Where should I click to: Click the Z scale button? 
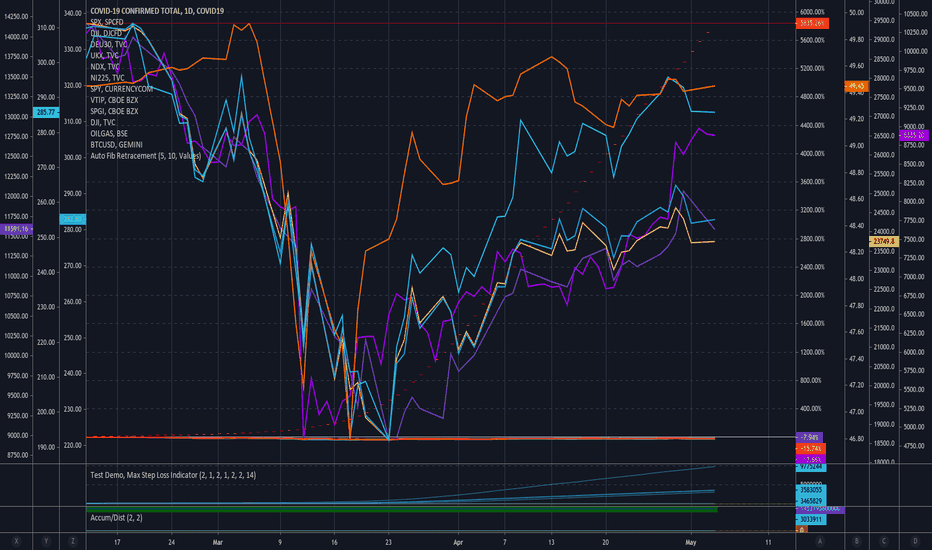point(73,541)
